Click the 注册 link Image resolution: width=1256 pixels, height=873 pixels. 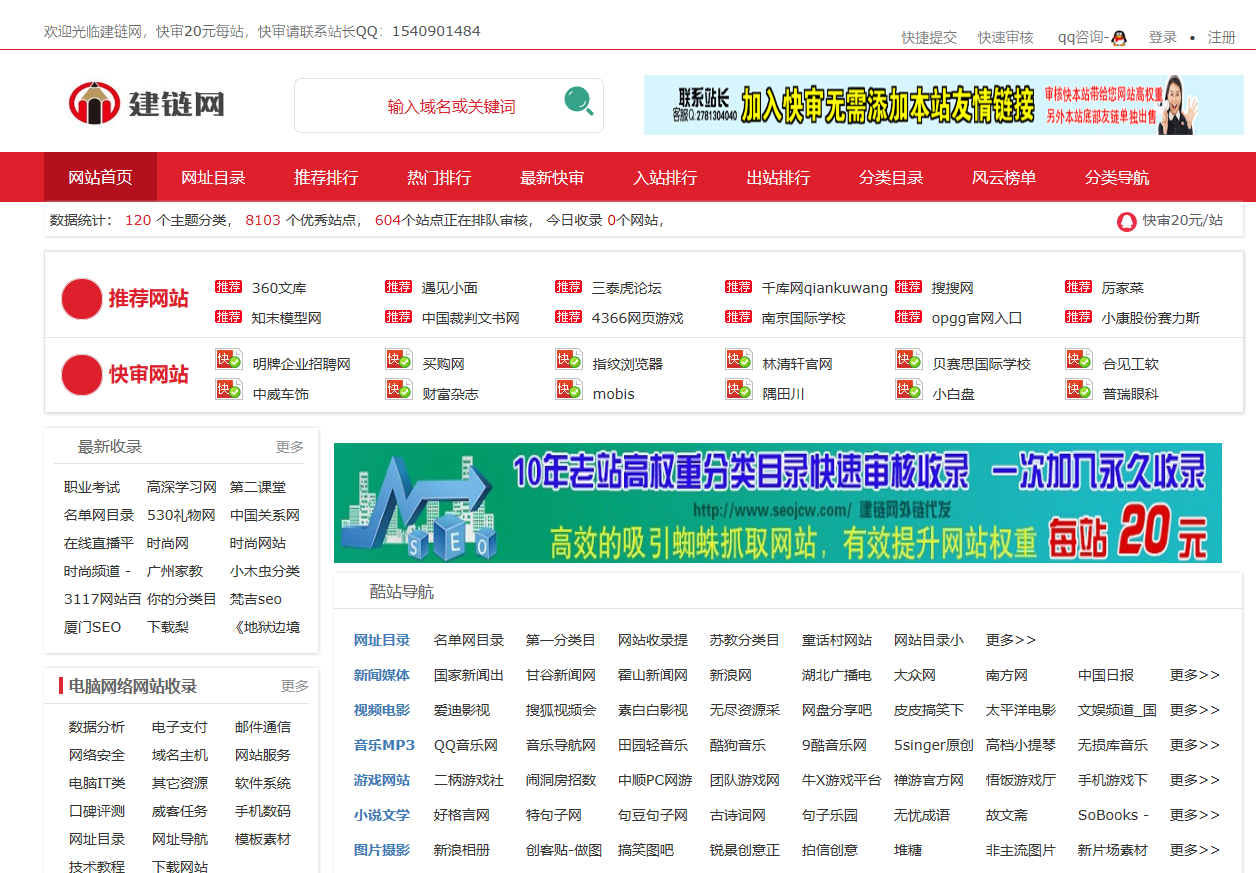tap(1222, 37)
